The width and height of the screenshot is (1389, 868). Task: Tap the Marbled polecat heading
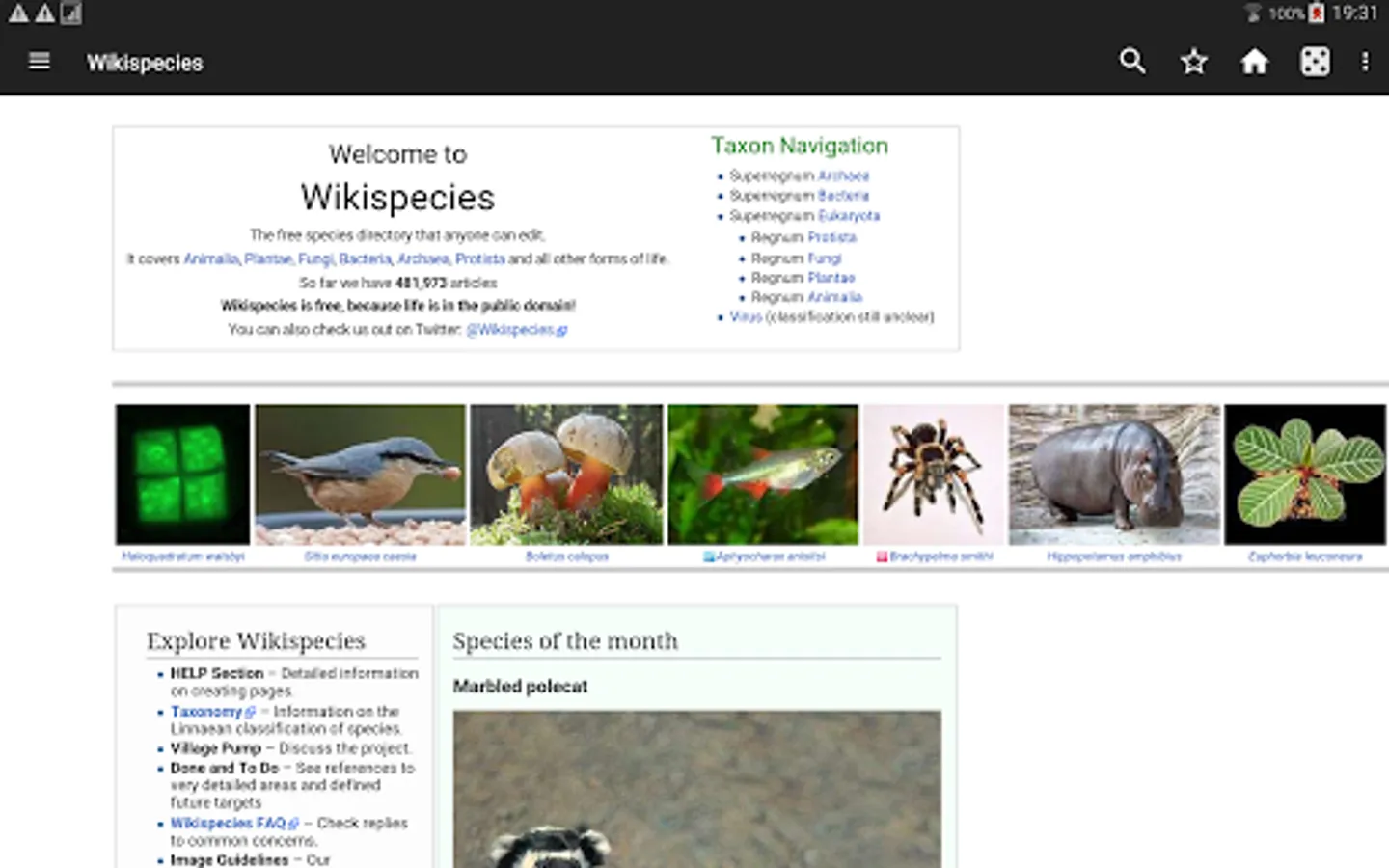[x=520, y=687]
